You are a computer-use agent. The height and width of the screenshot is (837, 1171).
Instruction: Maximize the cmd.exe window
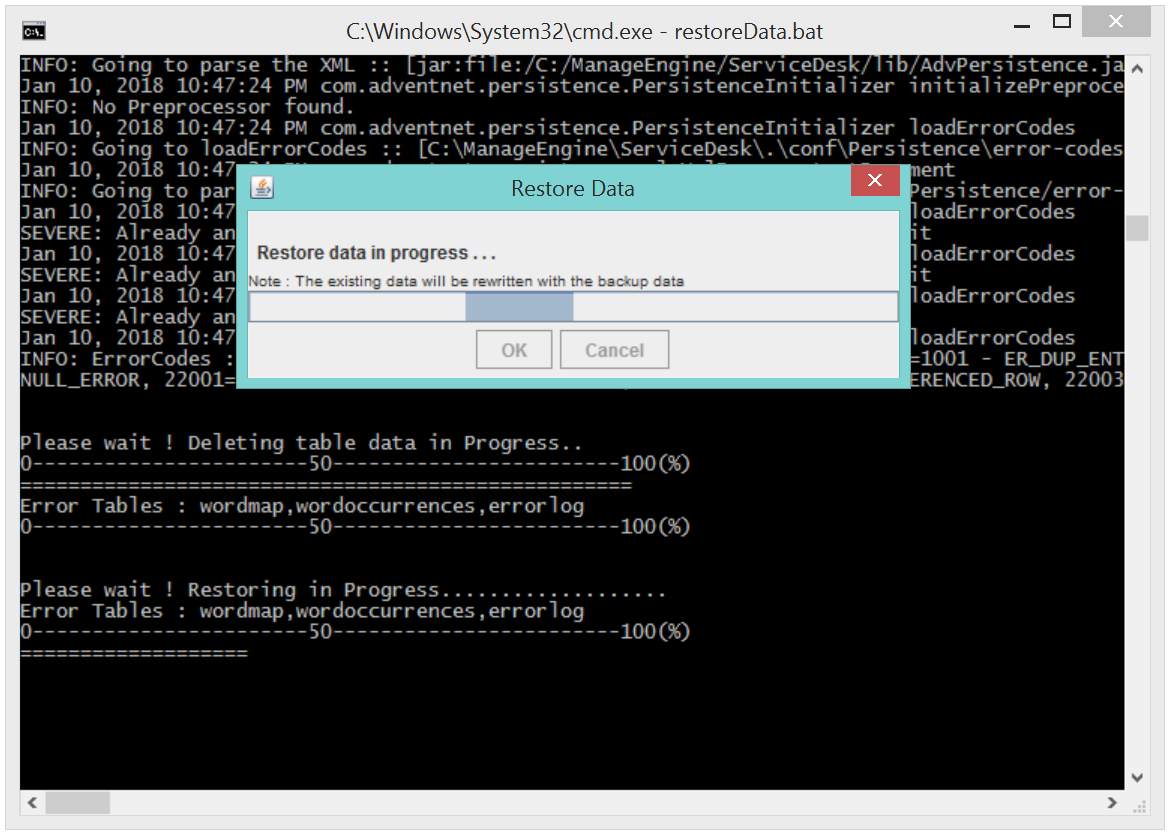coord(1061,22)
